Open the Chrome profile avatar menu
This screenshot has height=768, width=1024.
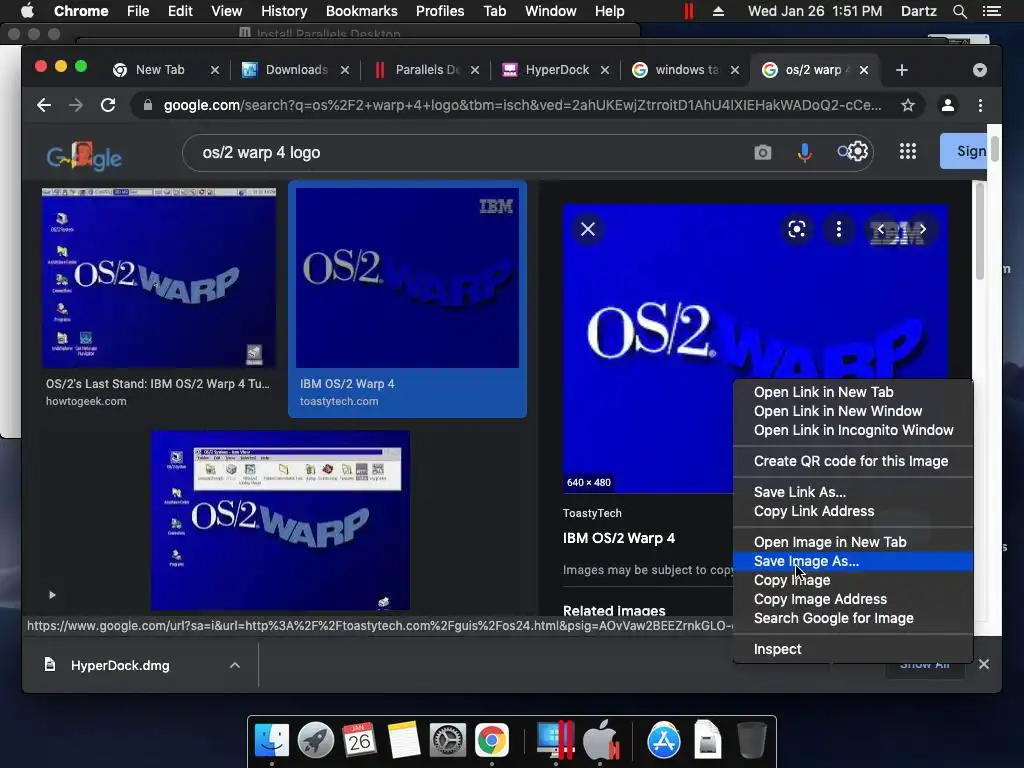coord(948,105)
